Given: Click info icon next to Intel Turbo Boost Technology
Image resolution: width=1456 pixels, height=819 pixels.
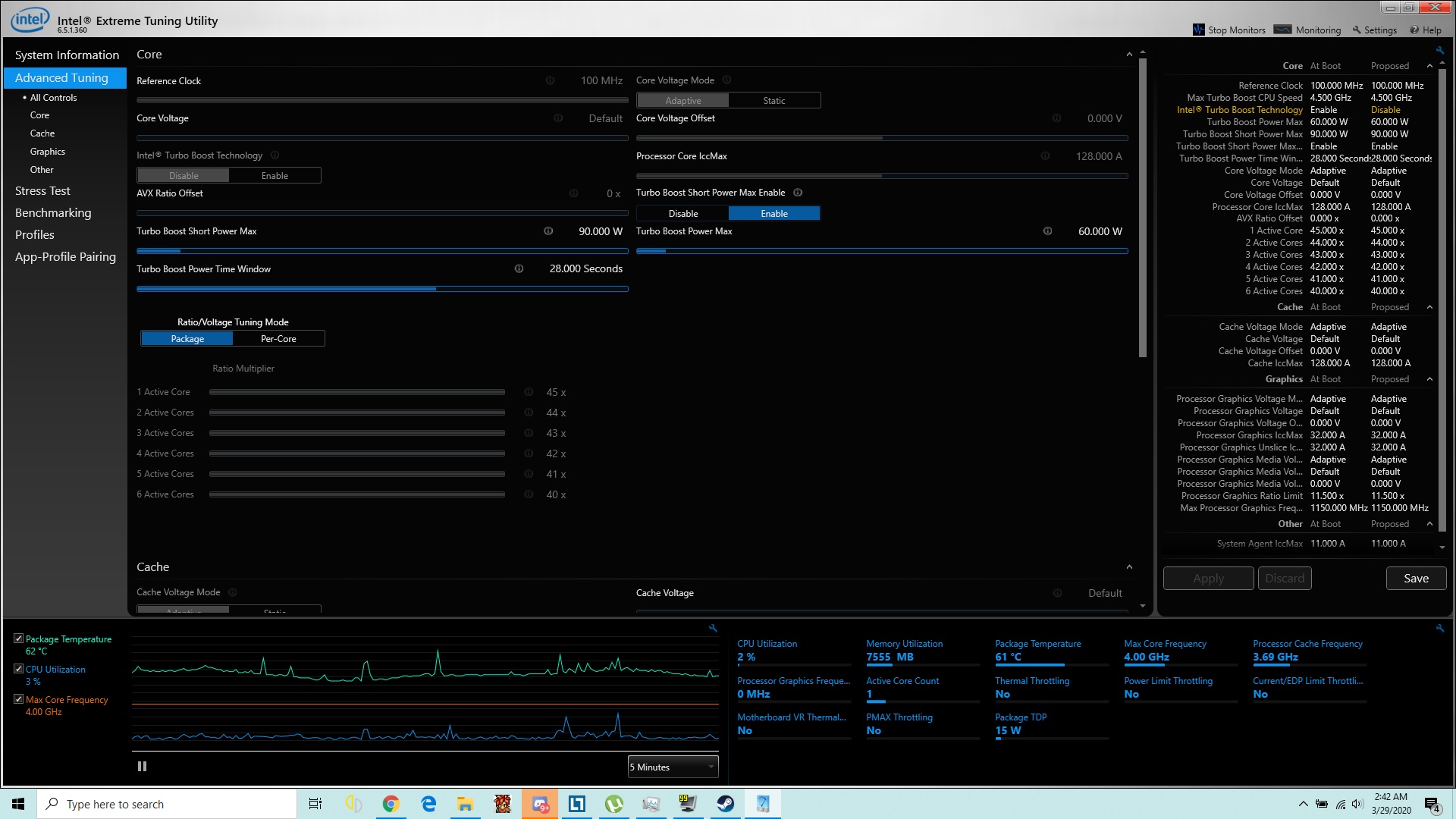Looking at the screenshot, I should coord(275,155).
